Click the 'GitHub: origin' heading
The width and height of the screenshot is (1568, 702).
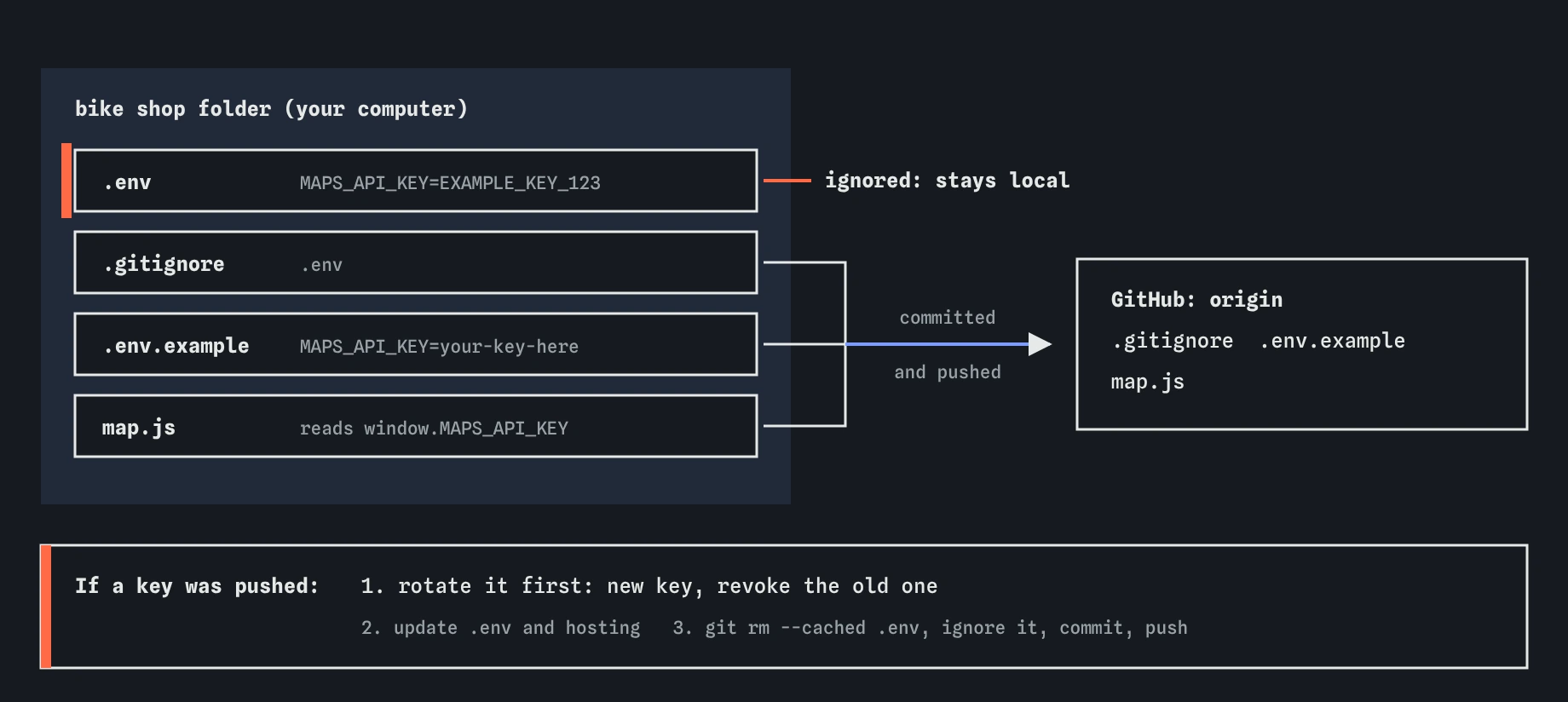tap(1196, 300)
